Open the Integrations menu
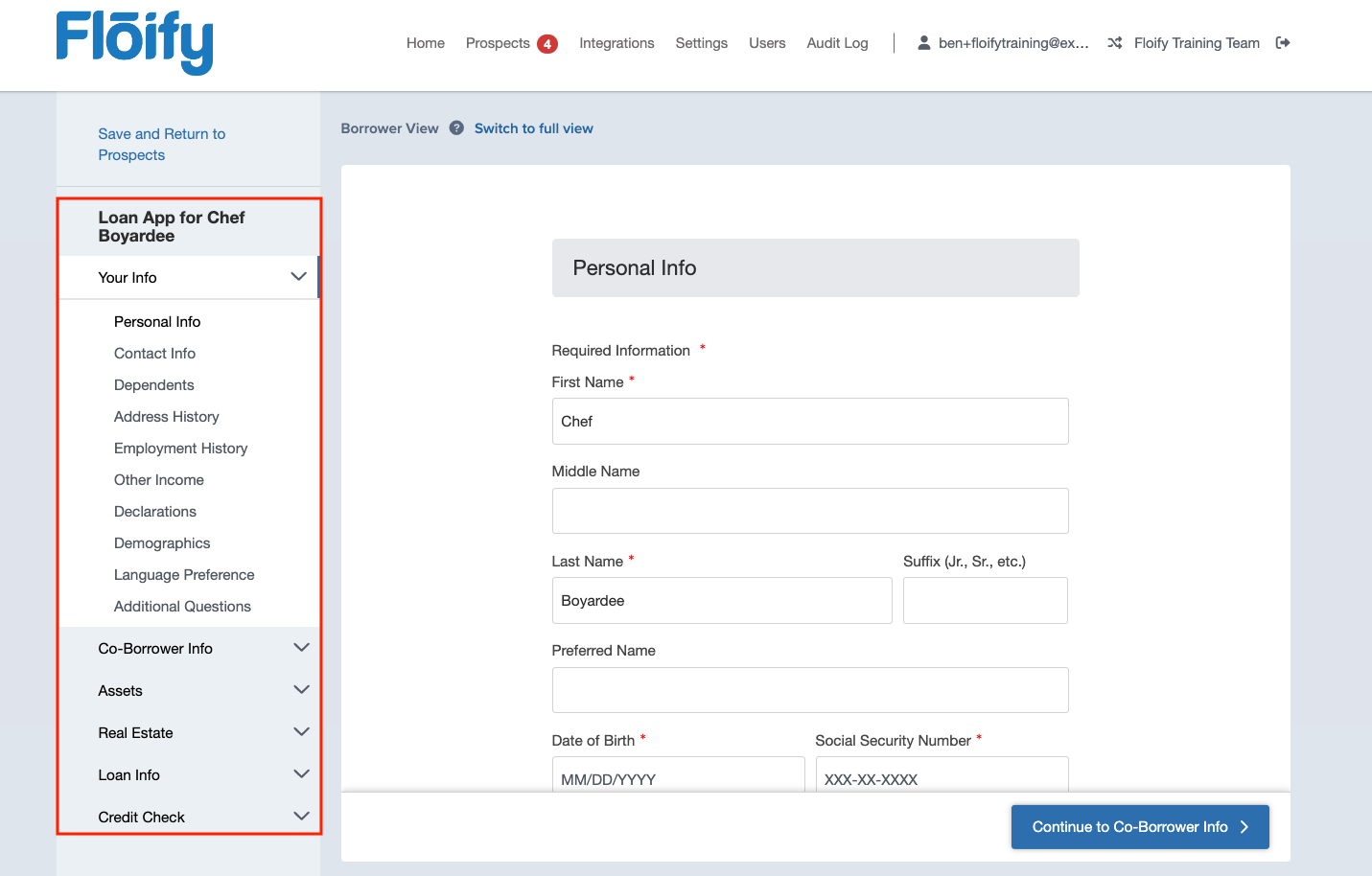 [x=616, y=43]
